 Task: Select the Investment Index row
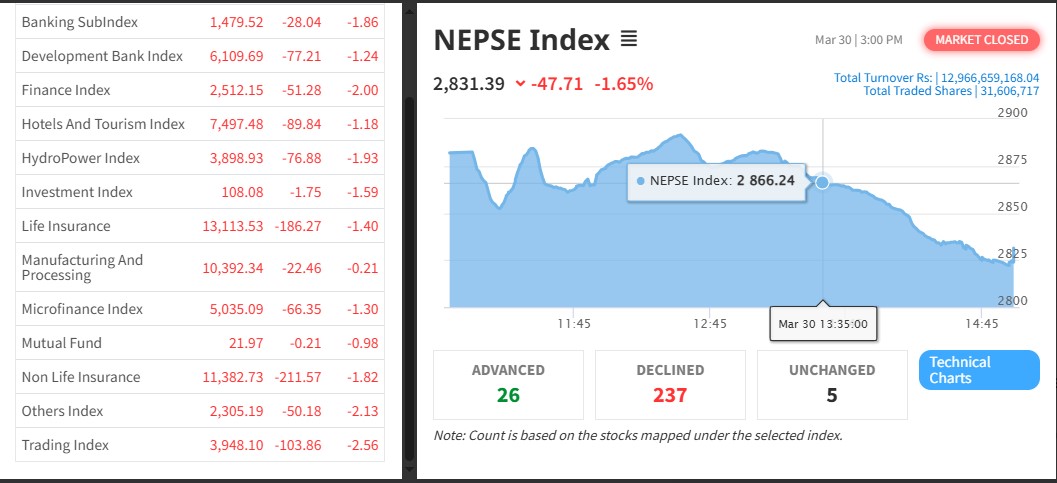click(77, 192)
